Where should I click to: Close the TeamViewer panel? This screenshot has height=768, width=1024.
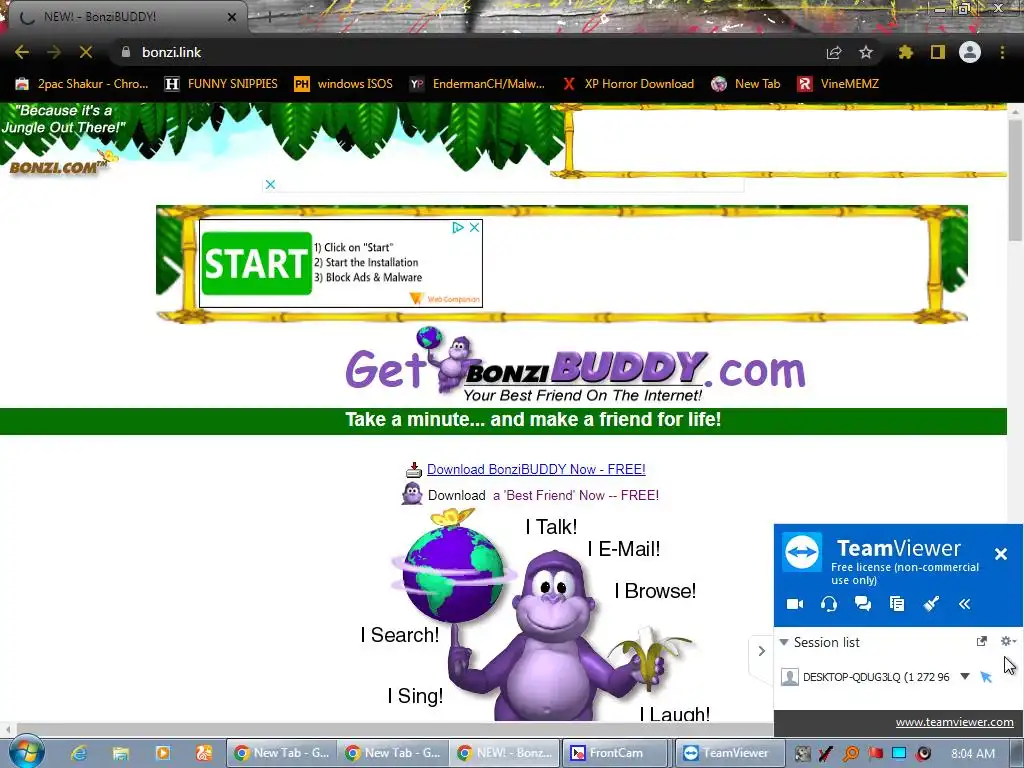(x=1000, y=554)
